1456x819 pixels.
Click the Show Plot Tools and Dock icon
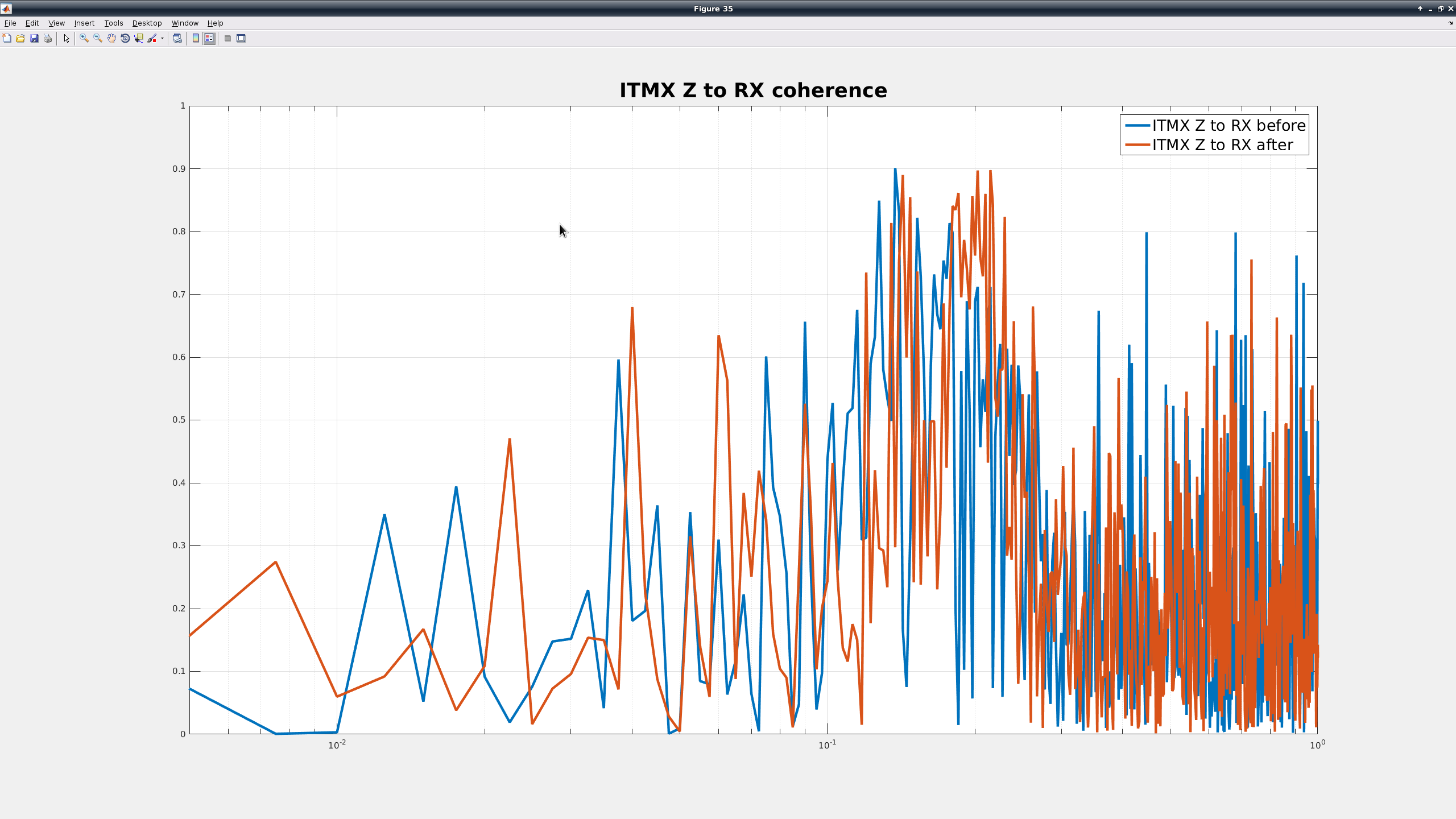pos(241,38)
